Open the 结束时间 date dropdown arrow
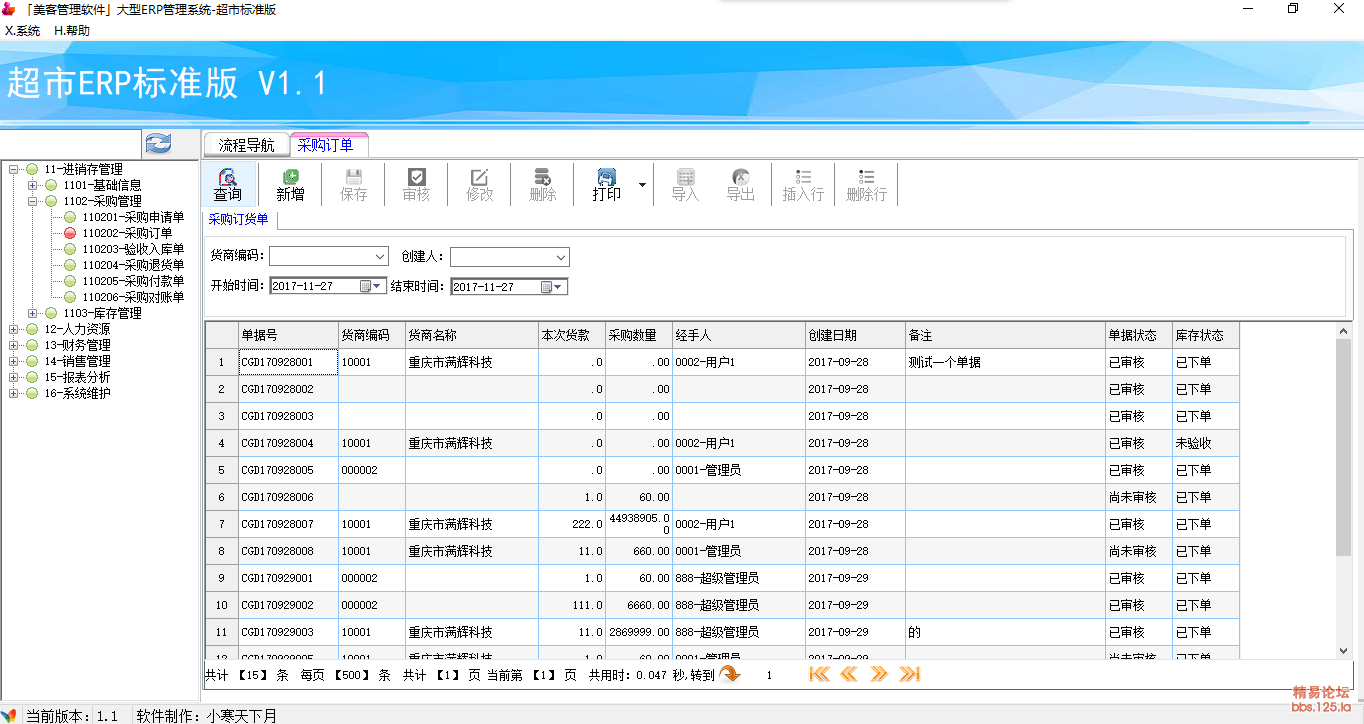The width and height of the screenshot is (1364, 724). pos(558,287)
